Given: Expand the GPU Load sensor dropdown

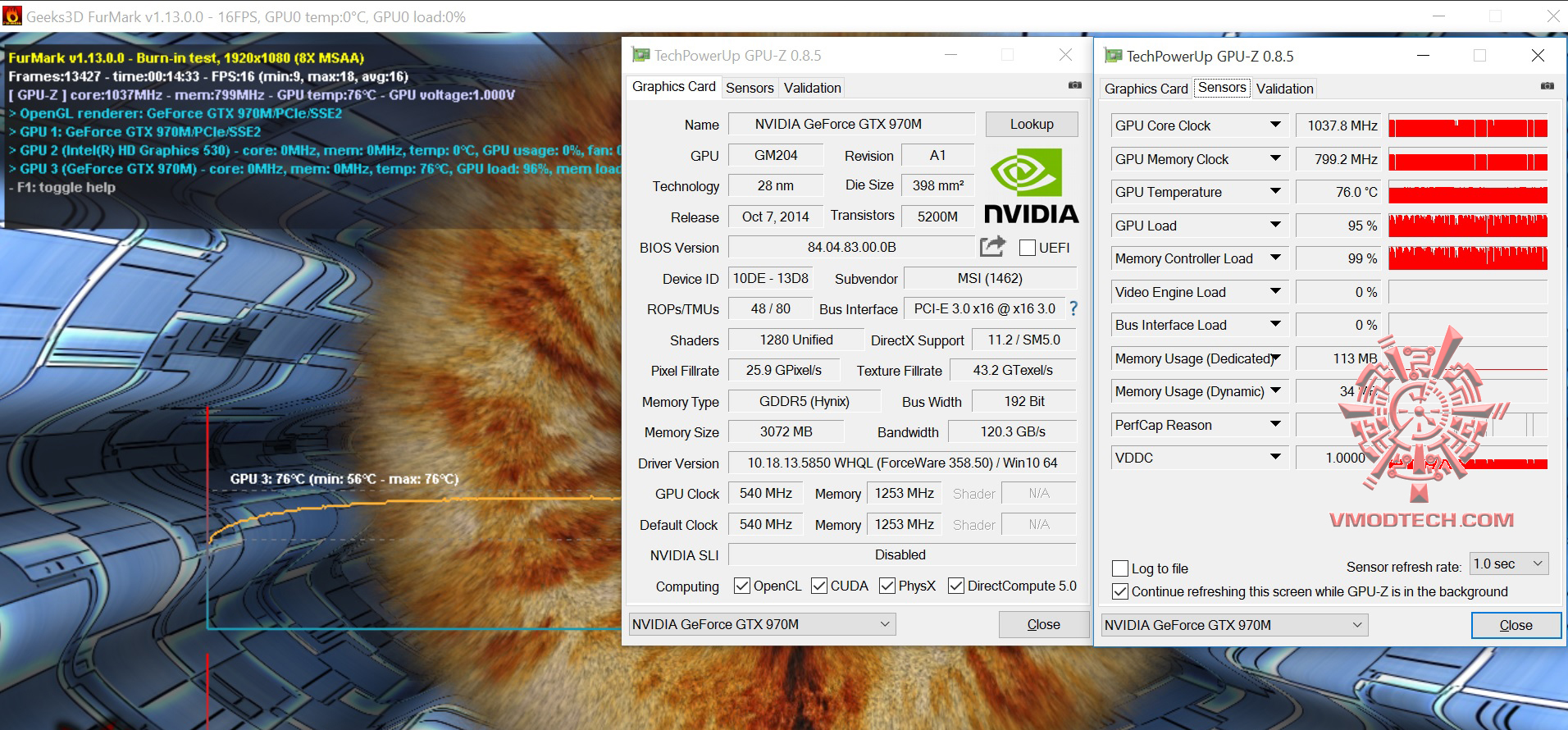Looking at the screenshot, I should 1275,226.
